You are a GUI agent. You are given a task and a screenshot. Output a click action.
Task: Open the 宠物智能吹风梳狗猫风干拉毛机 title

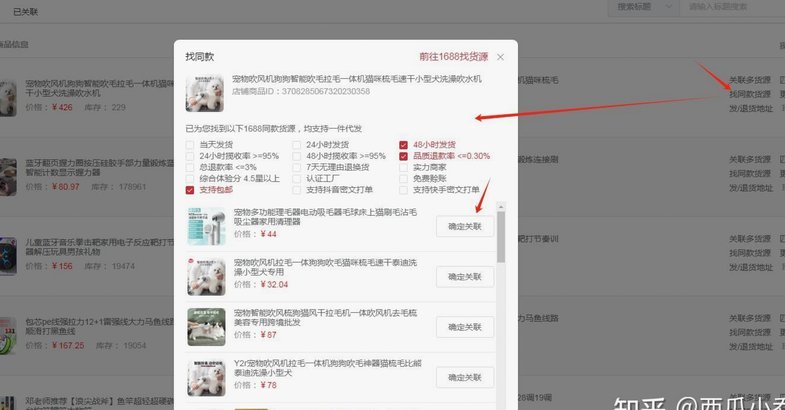325,317
